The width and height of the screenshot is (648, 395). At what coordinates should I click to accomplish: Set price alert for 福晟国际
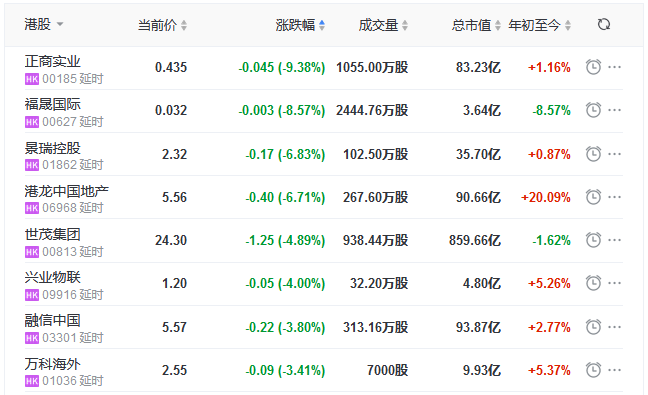[593, 110]
